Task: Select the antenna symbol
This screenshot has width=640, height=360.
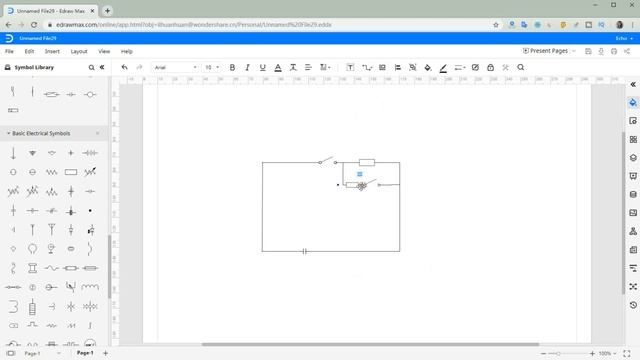Action: (x=51, y=230)
